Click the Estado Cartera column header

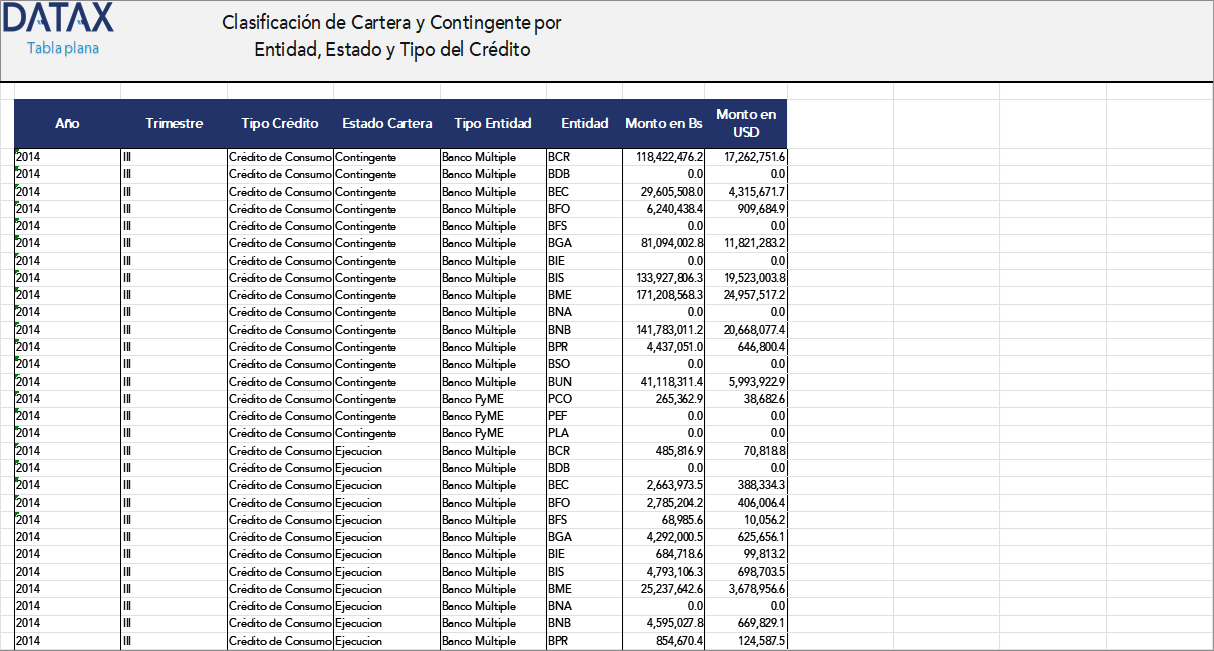click(387, 123)
